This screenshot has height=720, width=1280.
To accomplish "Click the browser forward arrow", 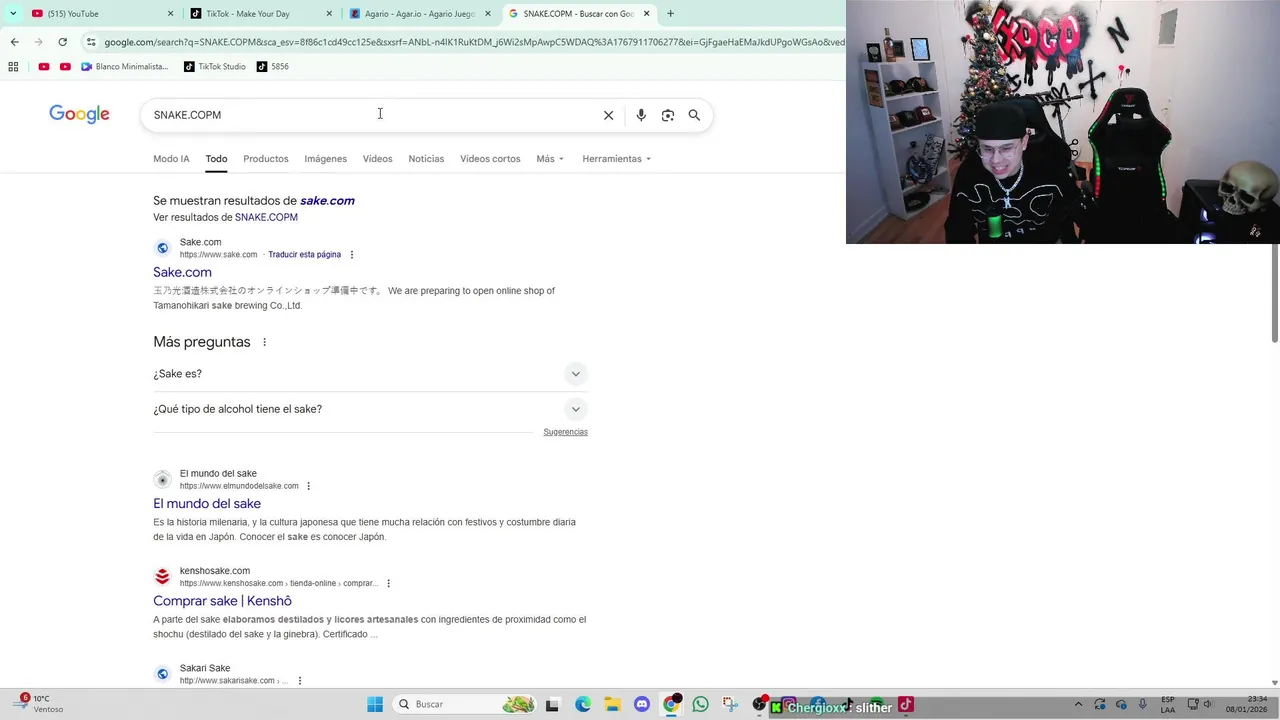I will (x=38, y=42).
